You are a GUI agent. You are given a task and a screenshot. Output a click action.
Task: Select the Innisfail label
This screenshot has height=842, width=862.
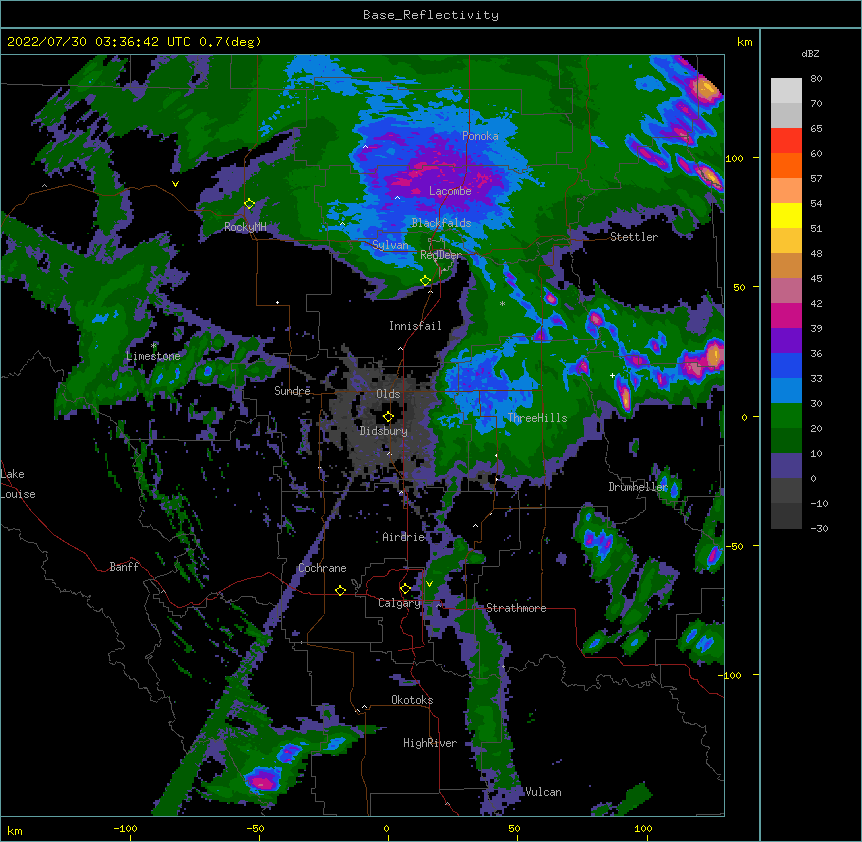point(415,326)
